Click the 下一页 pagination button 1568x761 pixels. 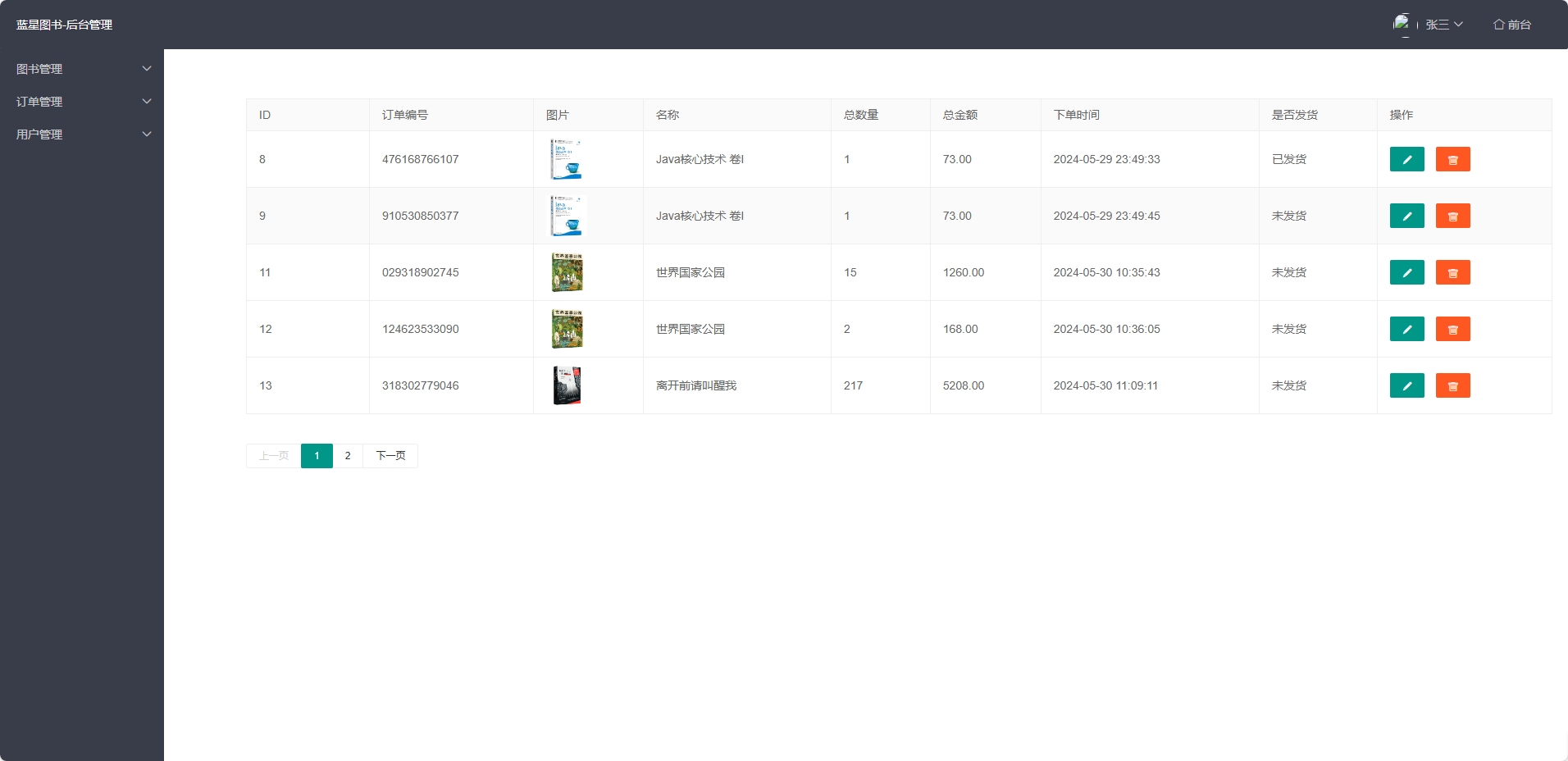(x=390, y=455)
